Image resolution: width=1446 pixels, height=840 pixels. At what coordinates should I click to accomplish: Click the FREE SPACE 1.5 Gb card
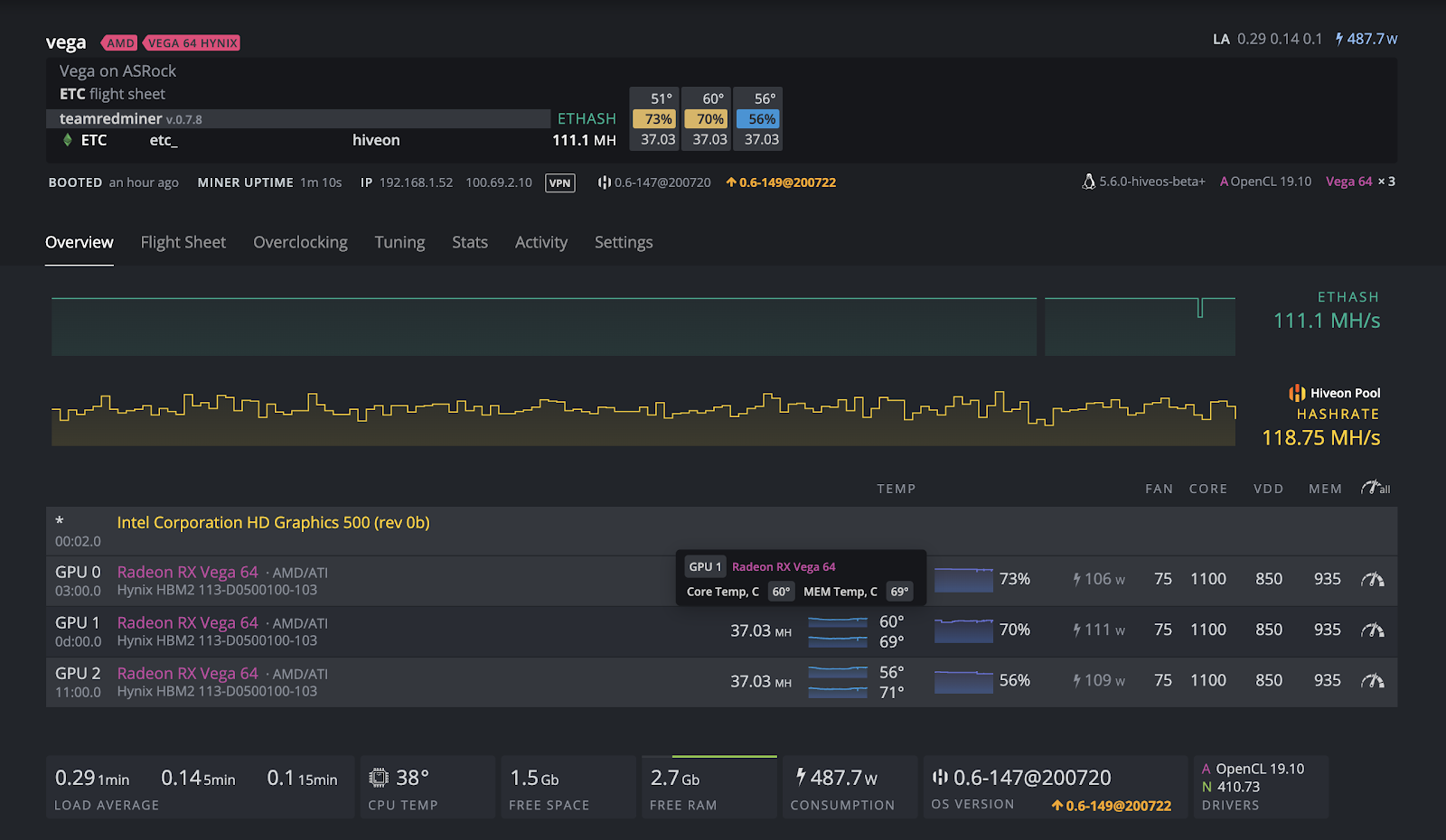(x=568, y=787)
